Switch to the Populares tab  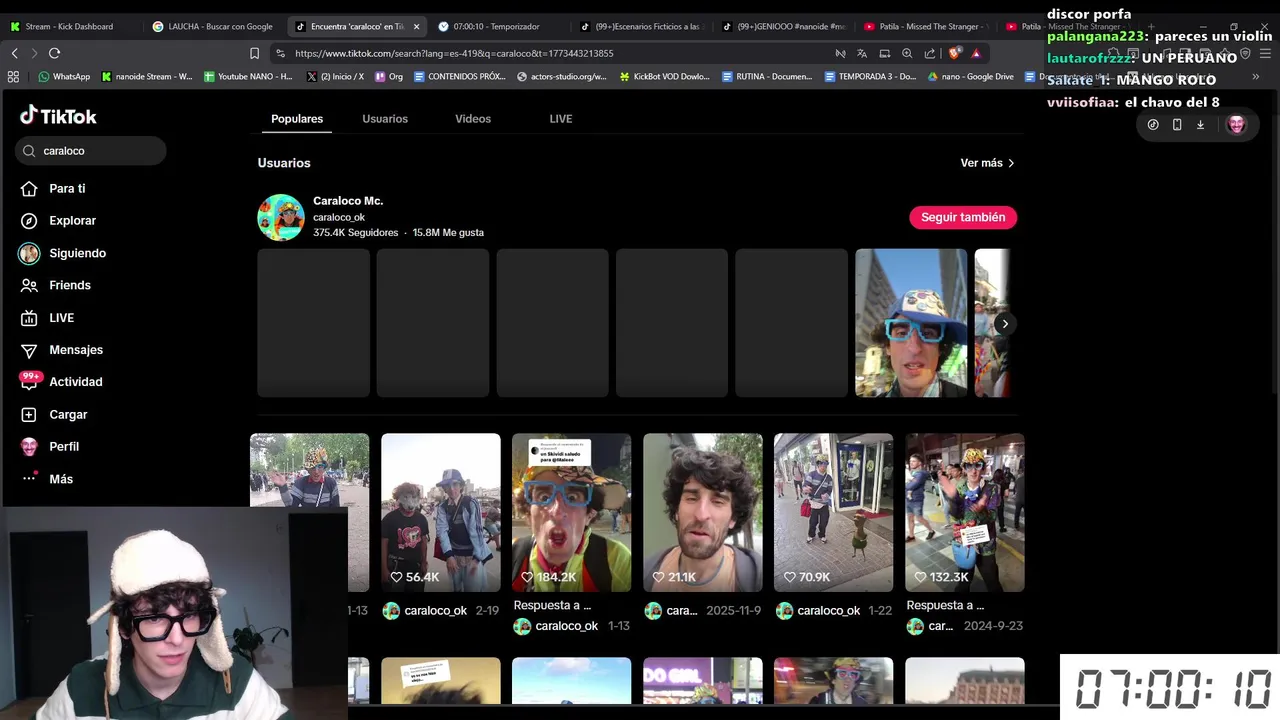pyautogui.click(x=297, y=119)
